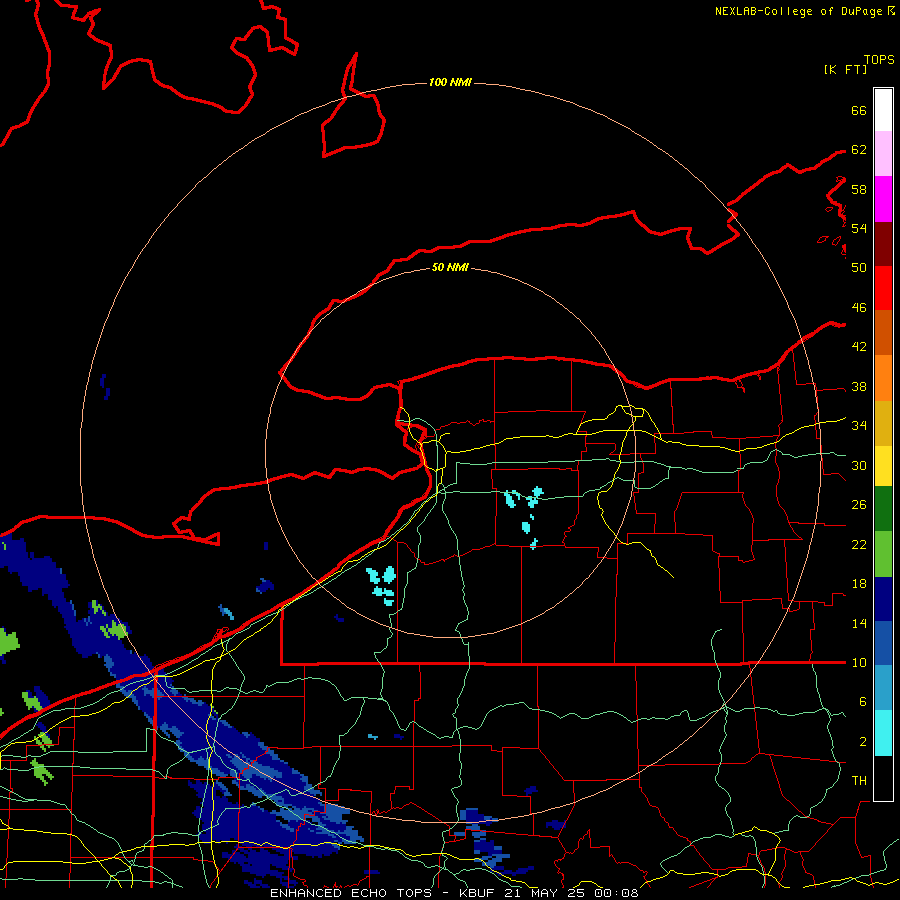Screen dimensions: 900x900
Task: Click the light blue segment of the color scale
Action: pos(883,688)
